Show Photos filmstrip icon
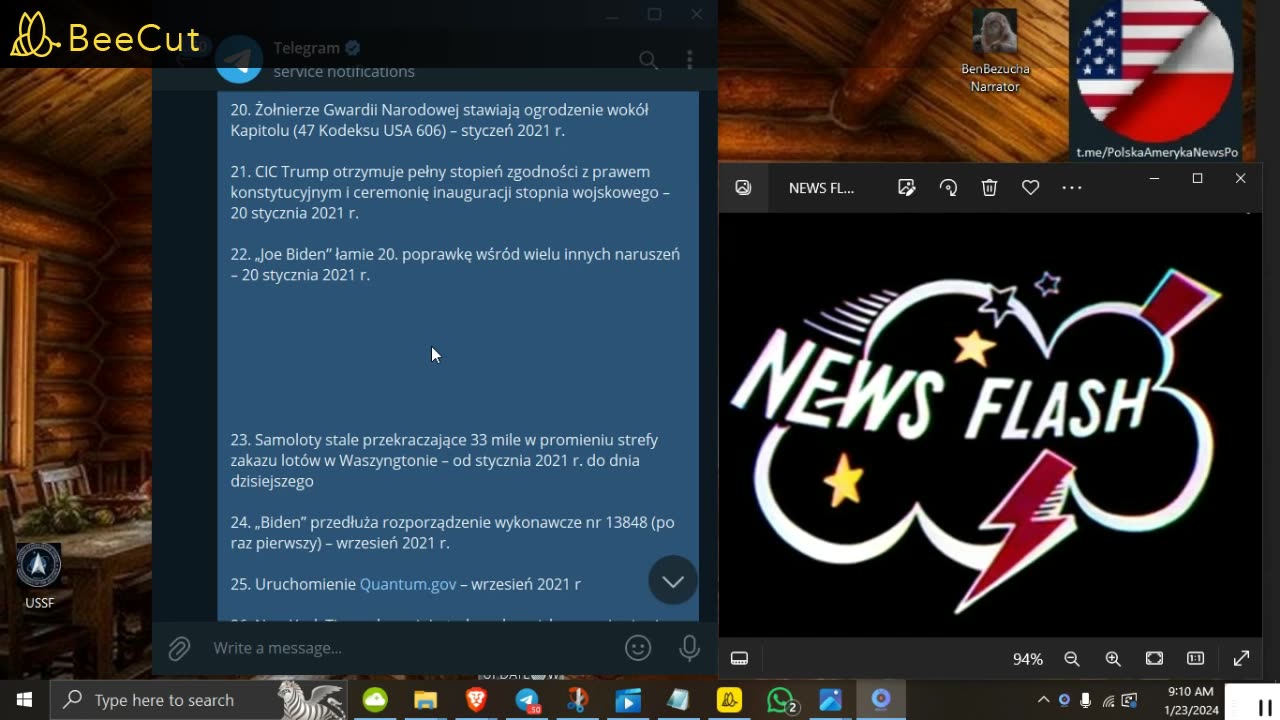 739,658
